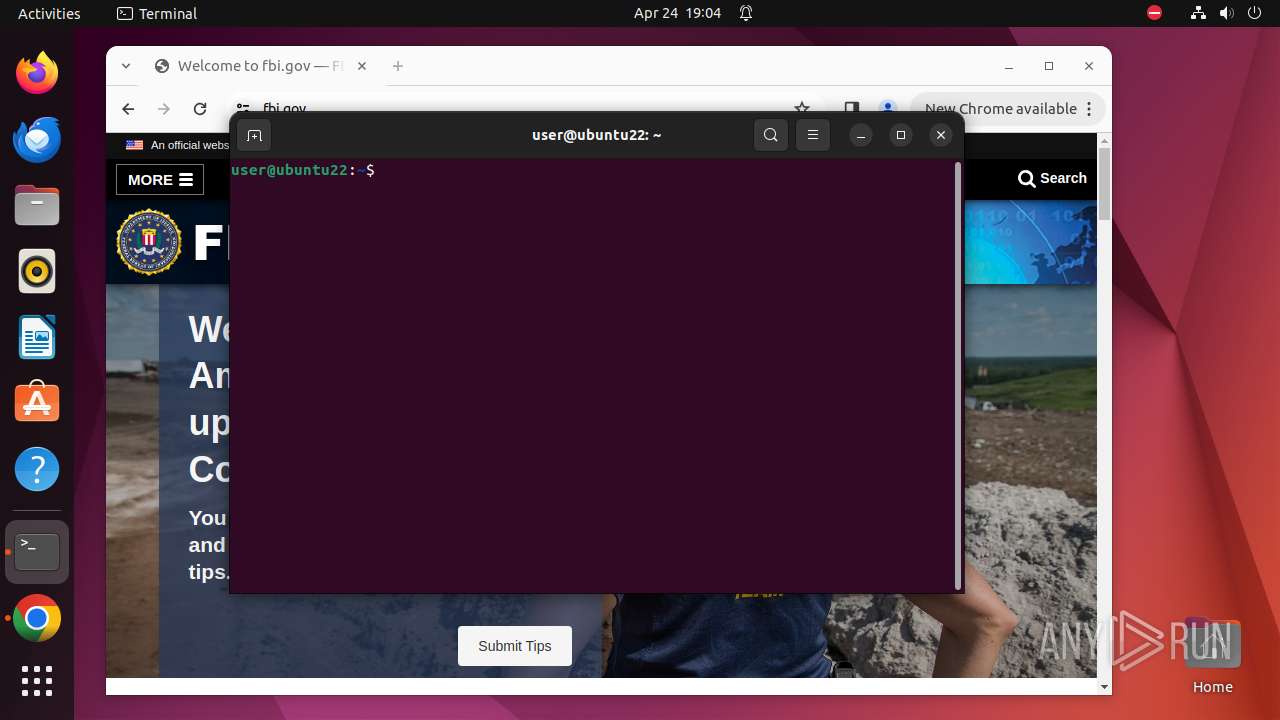This screenshot has width=1280, height=720.
Task: Go forward in Chrome browser
Action: (164, 109)
